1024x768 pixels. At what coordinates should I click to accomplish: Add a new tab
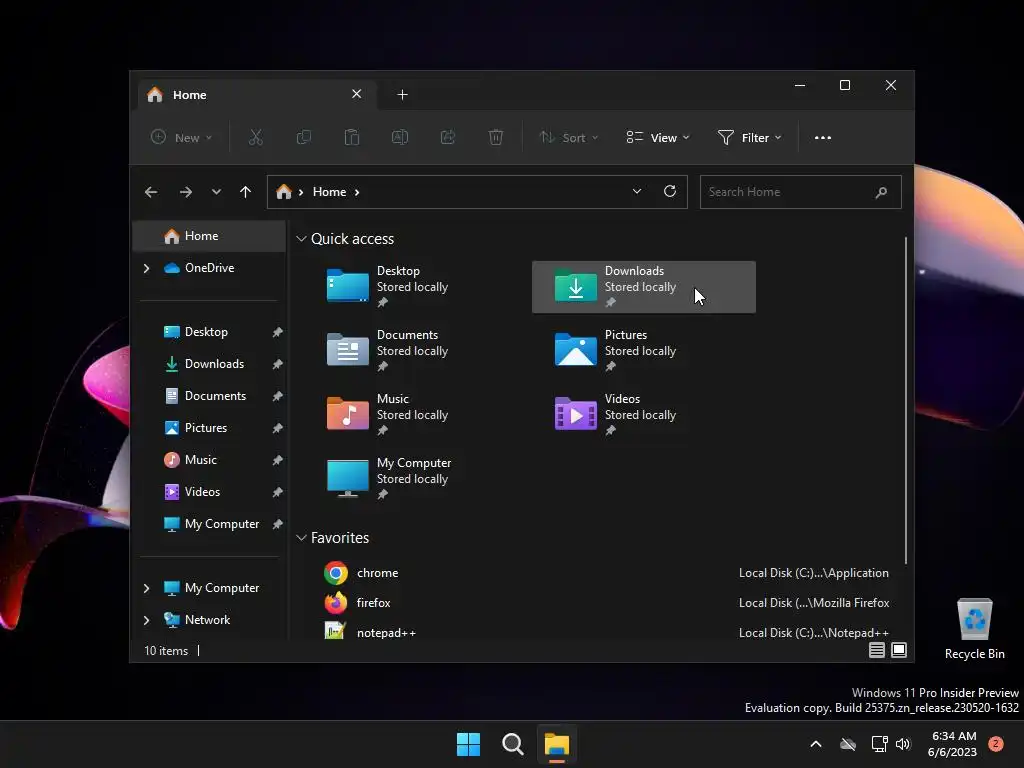(402, 95)
